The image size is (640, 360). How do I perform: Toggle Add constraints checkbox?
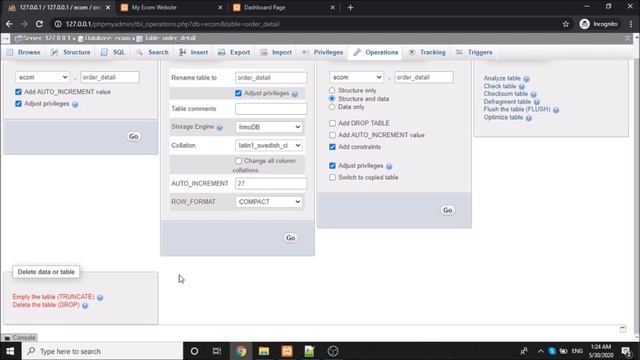332,147
